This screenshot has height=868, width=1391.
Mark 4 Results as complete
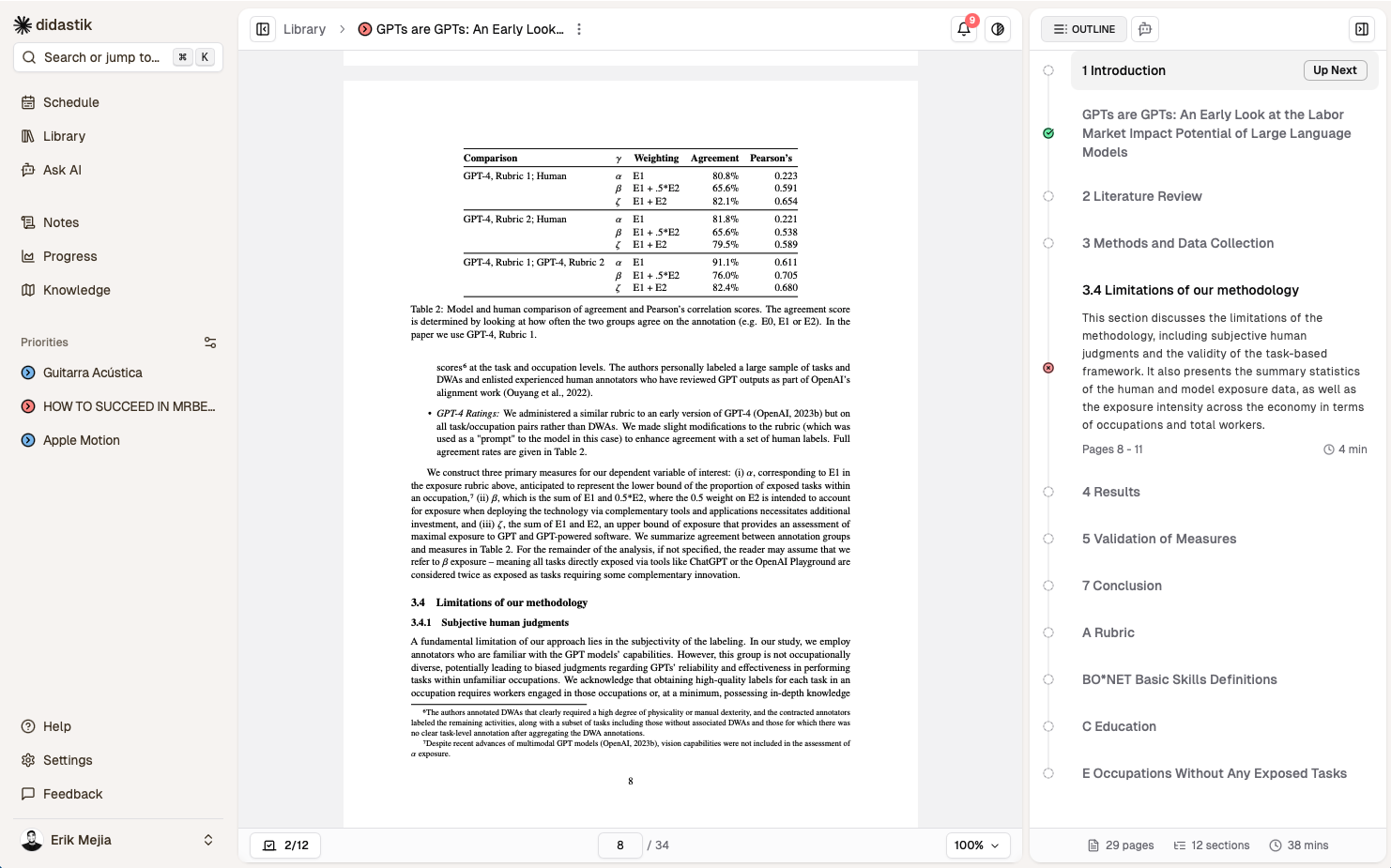(1048, 492)
